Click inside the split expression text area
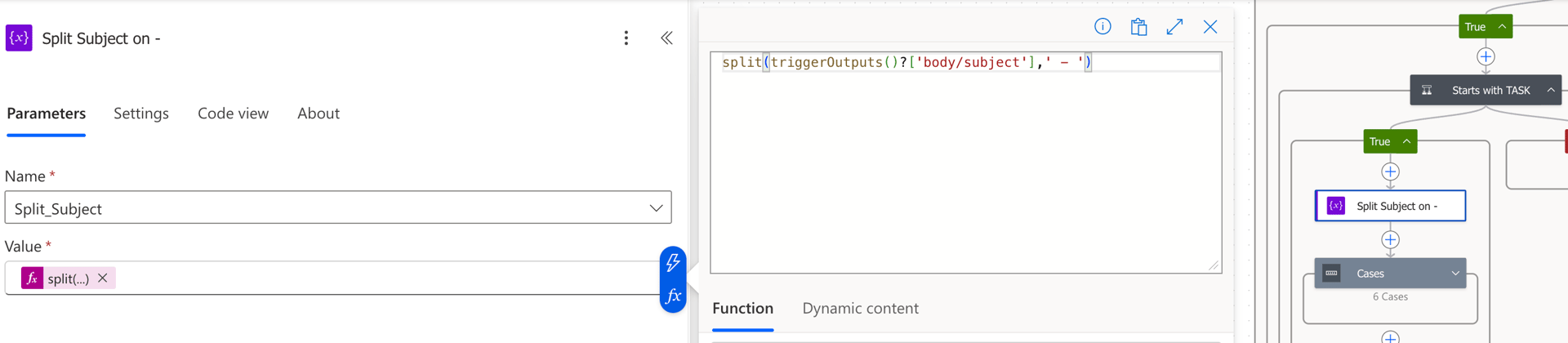 coord(966,163)
